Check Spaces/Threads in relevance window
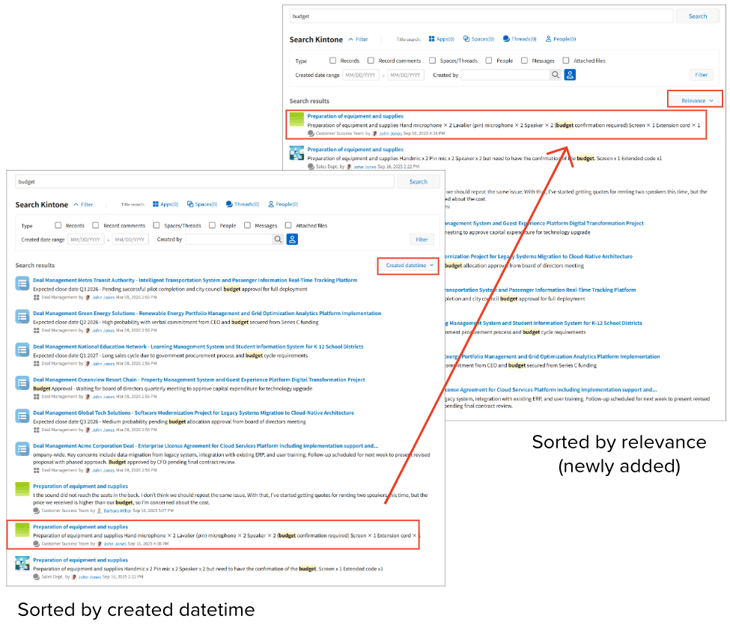The height and width of the screenshot is (628, 730). point(433,61)
